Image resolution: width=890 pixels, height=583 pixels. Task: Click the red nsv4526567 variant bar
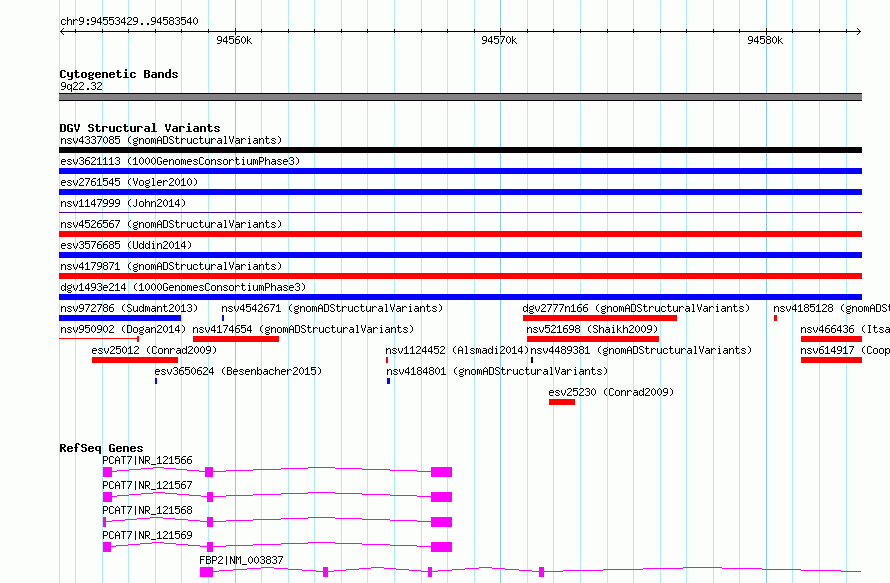460,234
